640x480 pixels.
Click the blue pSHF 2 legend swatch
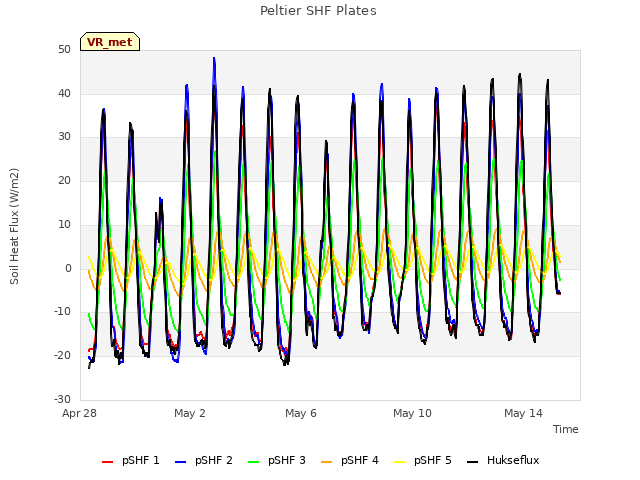click(x=180, y=462)
